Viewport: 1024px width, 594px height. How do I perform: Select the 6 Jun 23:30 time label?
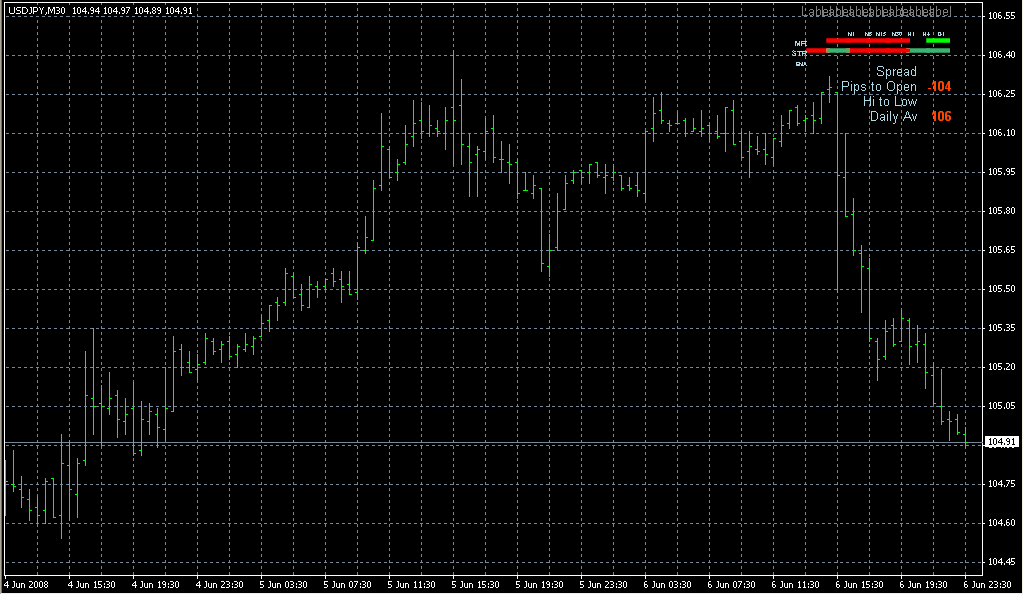click(987, 584)
